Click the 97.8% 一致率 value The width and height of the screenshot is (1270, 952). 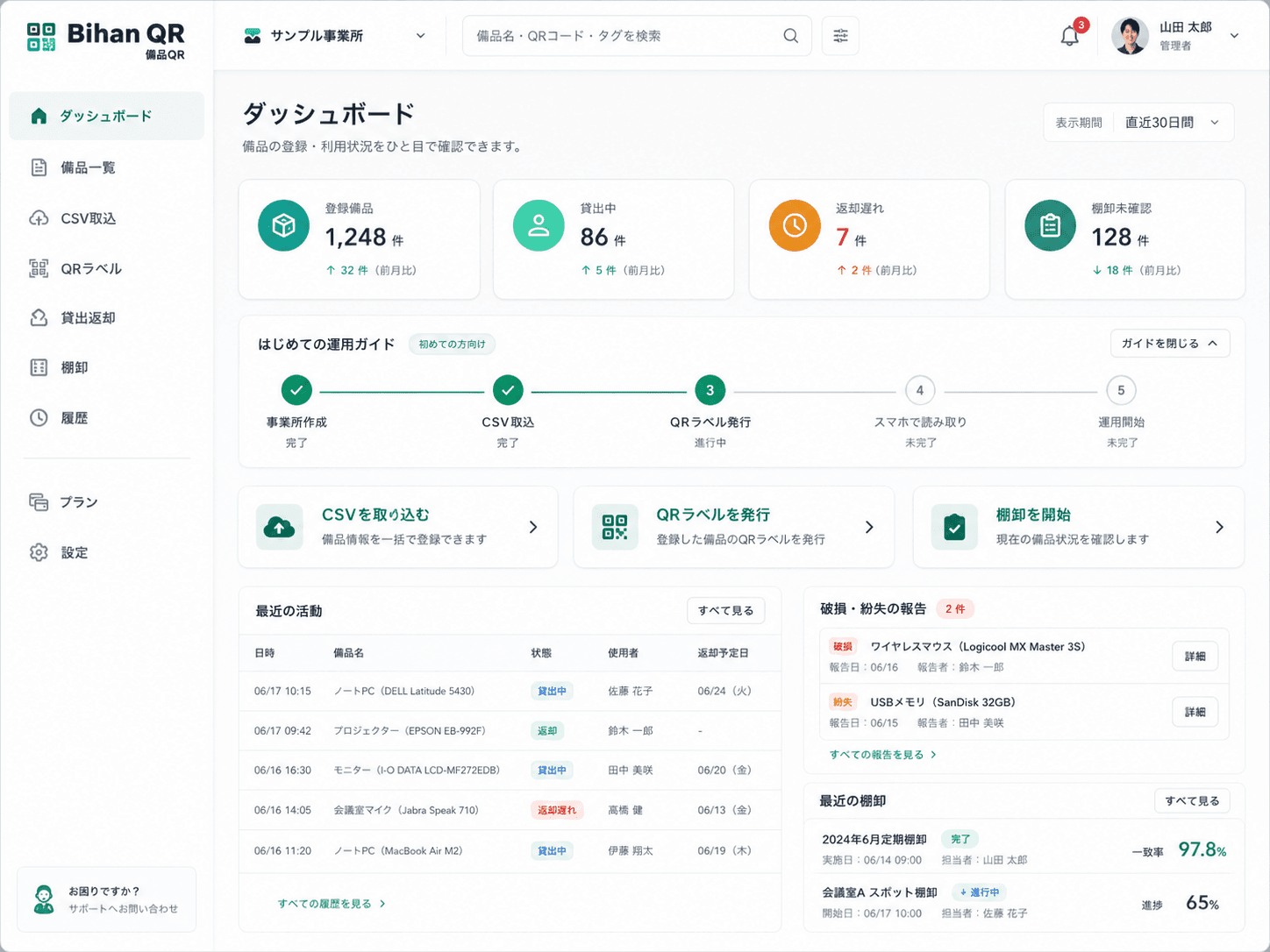pos(1202,849)
